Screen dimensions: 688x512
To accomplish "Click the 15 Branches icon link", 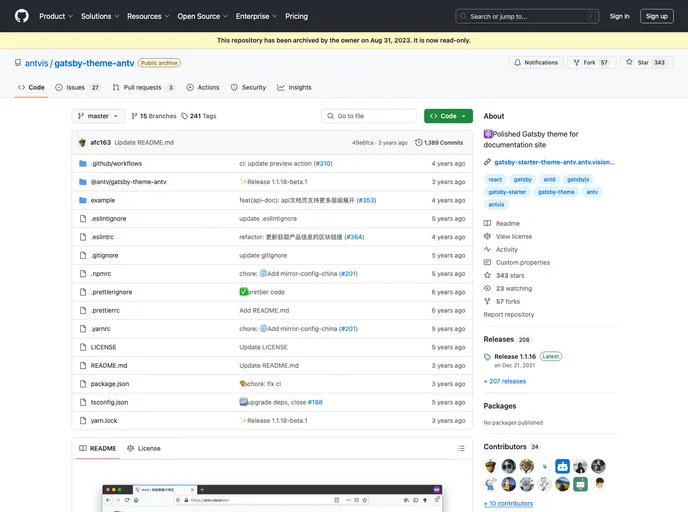I will click(x=135, y=116).
